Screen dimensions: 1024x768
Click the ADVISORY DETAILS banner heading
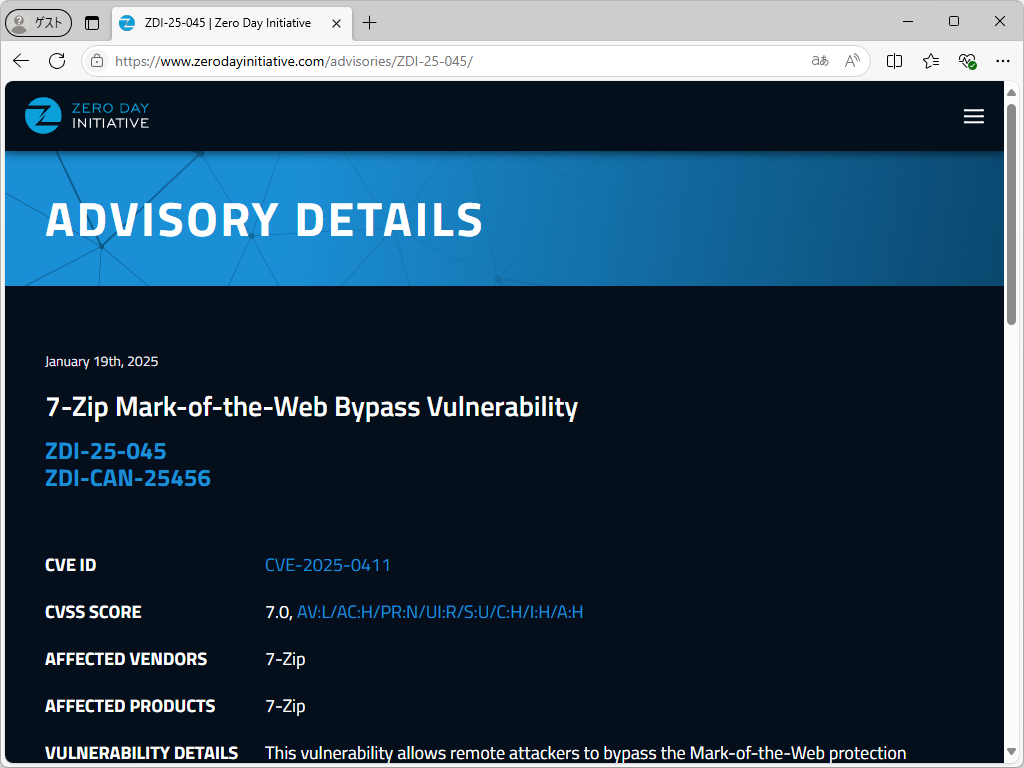(x=264, y=219)
